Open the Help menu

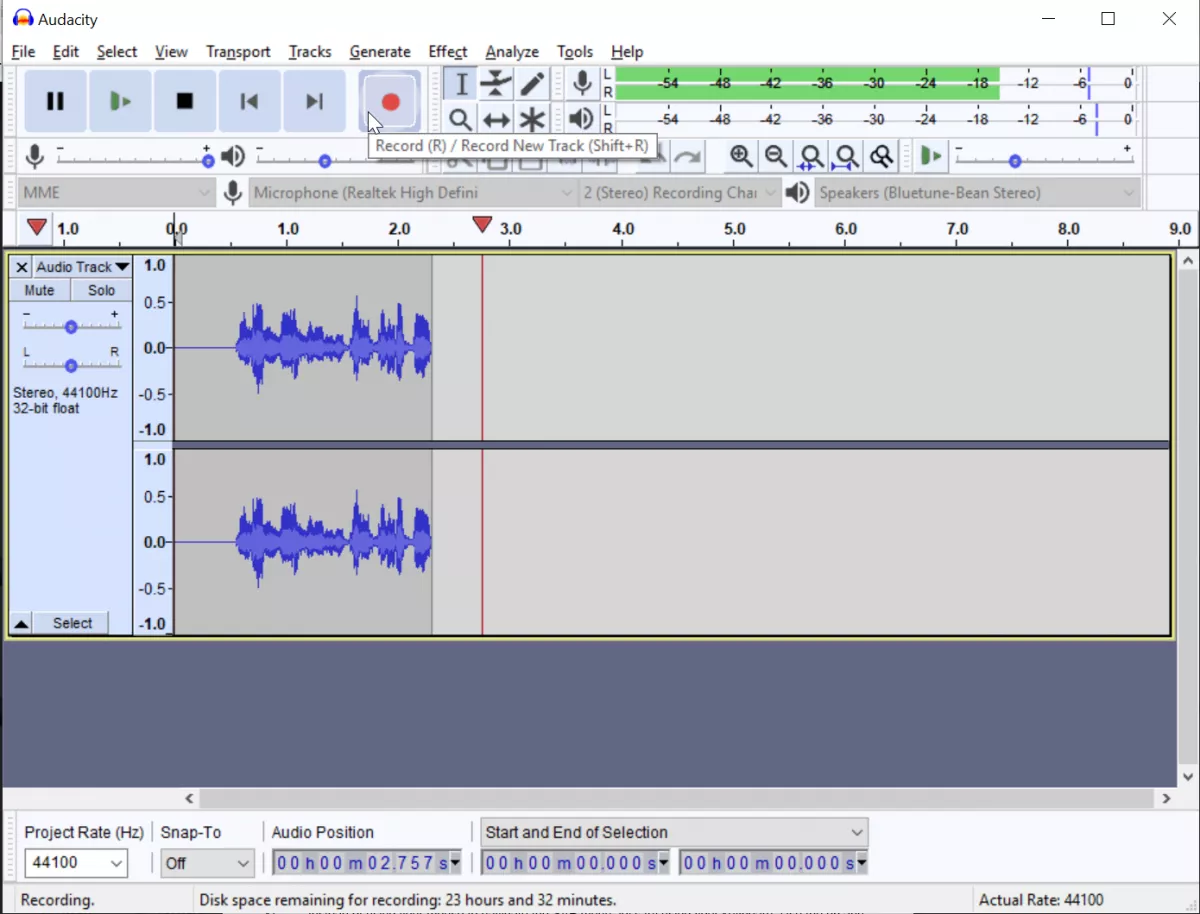[627, 52]
